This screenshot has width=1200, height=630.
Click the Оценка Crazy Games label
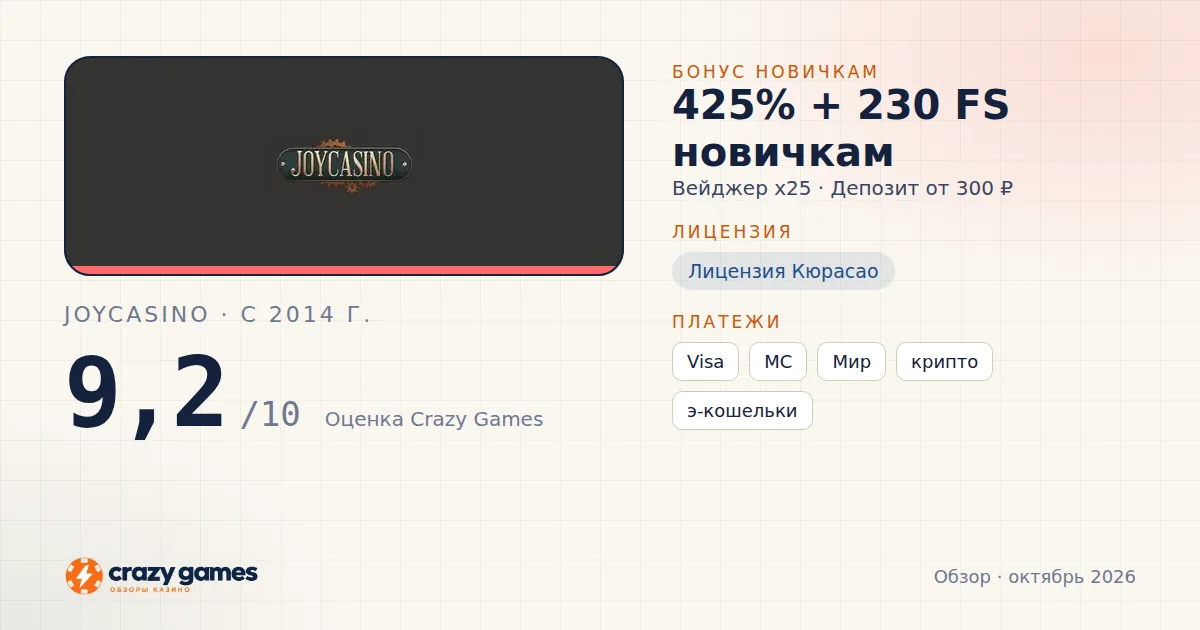coord(434,419)
